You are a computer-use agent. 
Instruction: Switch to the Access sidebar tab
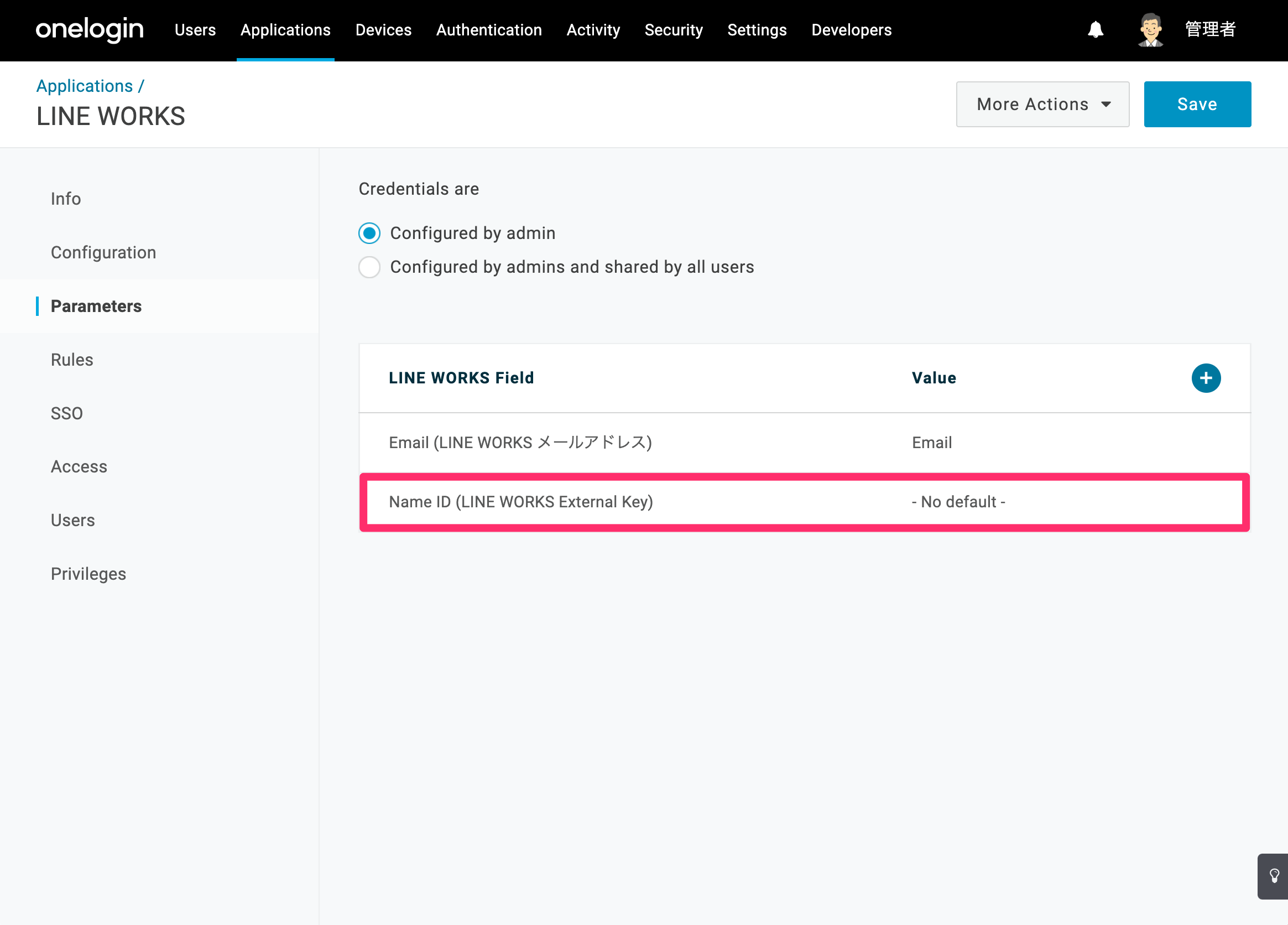point(79,466)
